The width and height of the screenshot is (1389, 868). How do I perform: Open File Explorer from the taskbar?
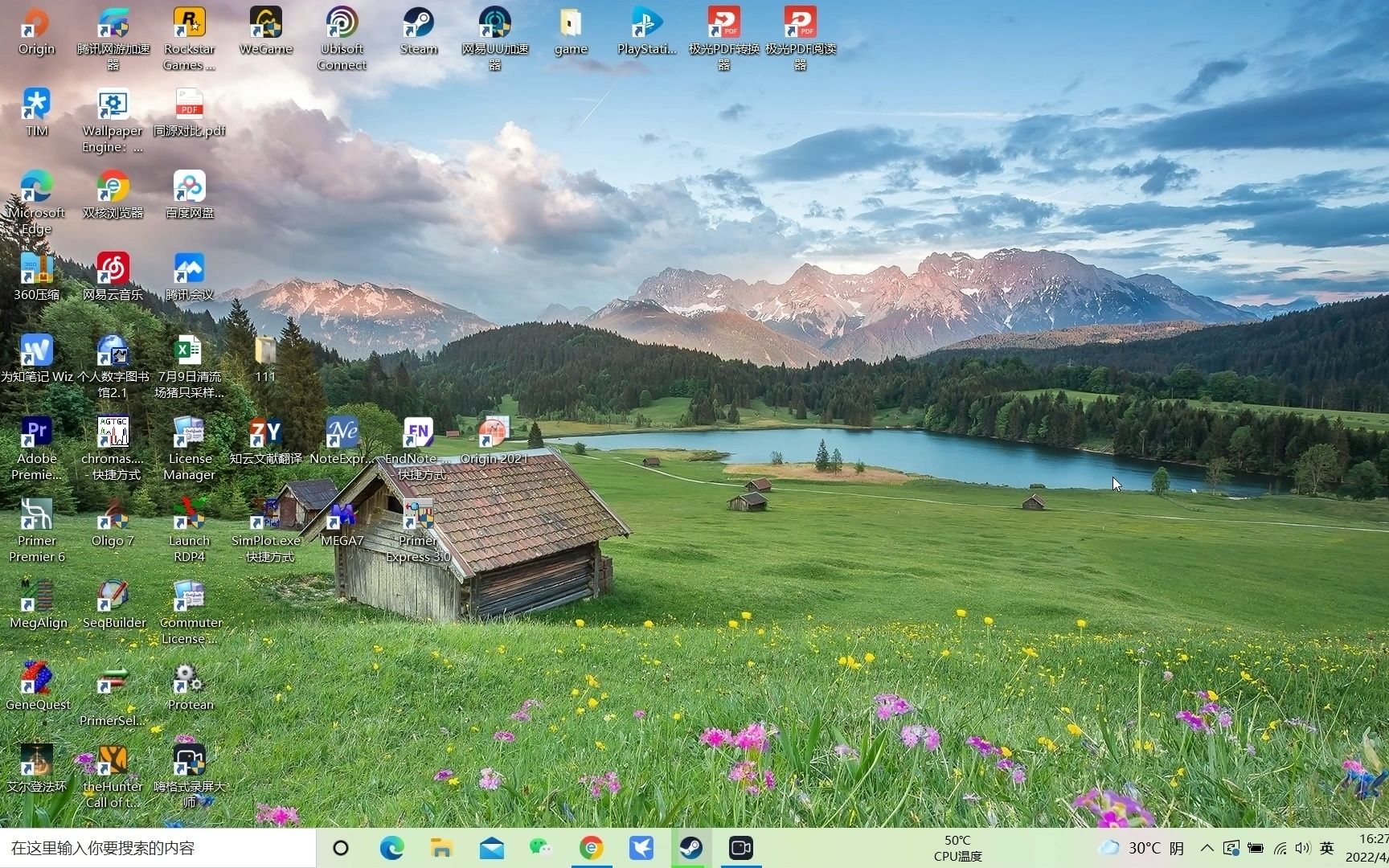click(x=441, y=848)
